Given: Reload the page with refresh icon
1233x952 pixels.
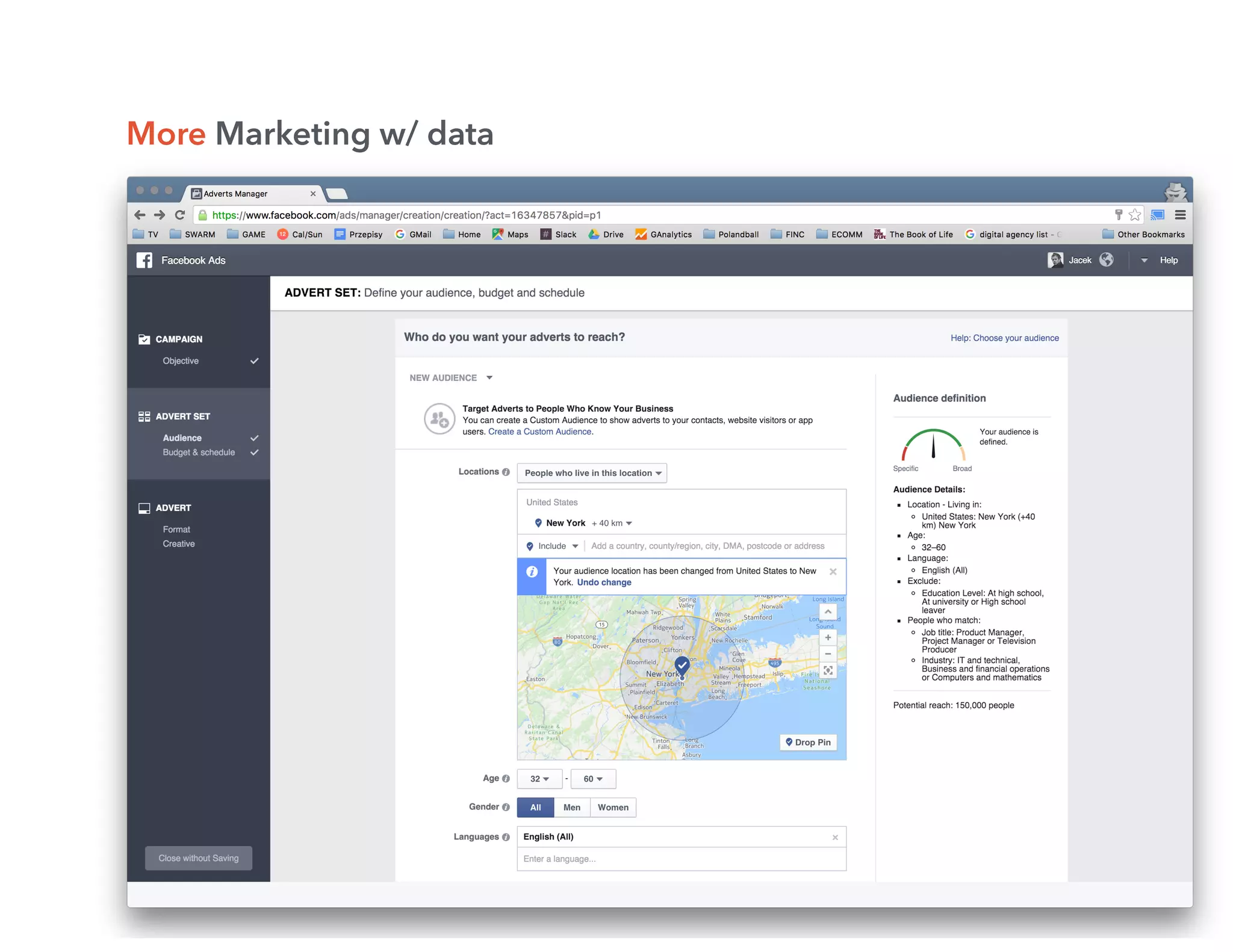Looking at the screenshot, I should click(179, 215).
